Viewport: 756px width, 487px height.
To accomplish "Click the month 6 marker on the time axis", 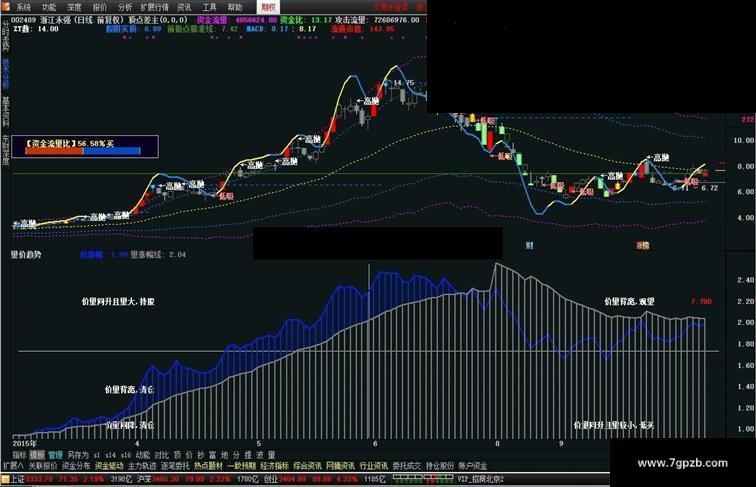I will pyautogui.click(x=375, y=443).
